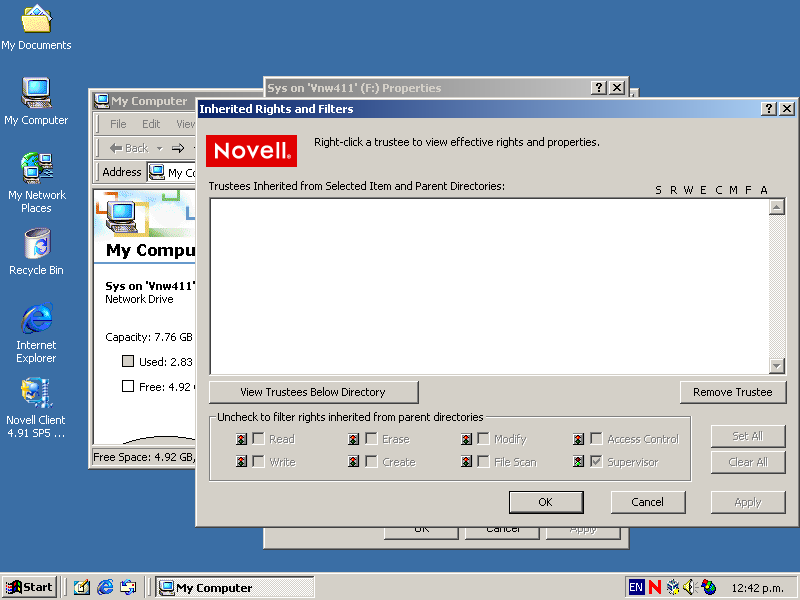Image resolution: width=800 pixels, height=600 pixels.
Task: Open the Start menu
Action: pos(29,587)
